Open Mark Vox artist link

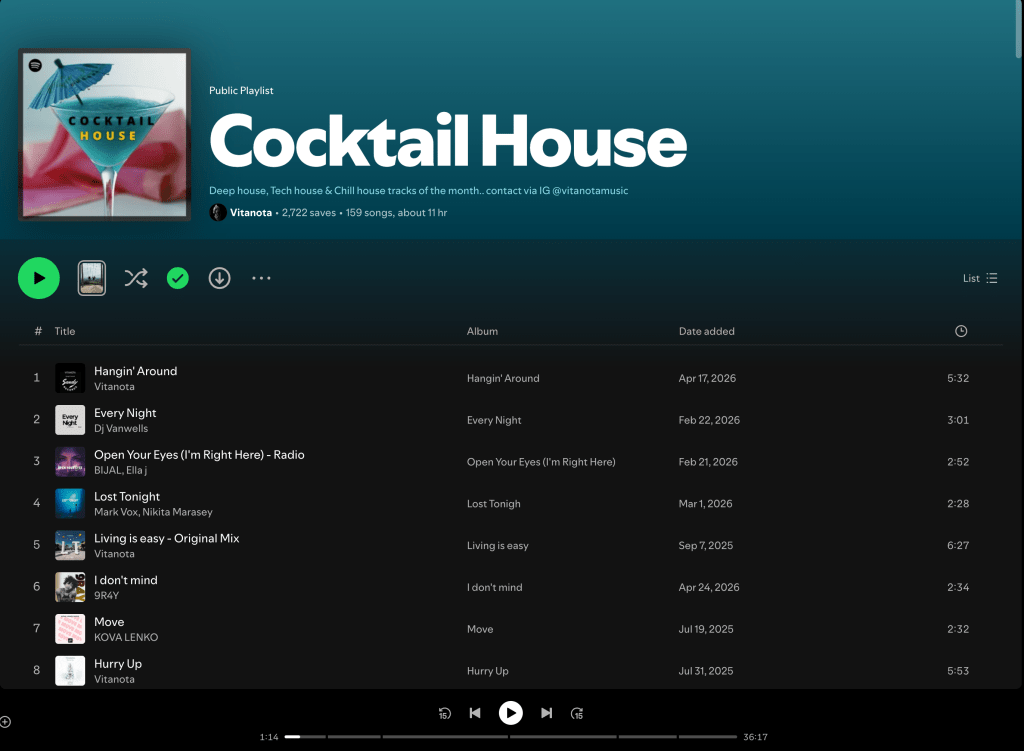[x=116, y=512]
